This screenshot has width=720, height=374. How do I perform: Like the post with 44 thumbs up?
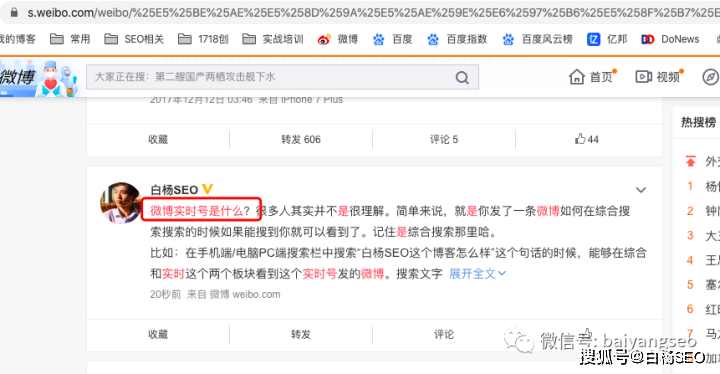click(586, 139)
